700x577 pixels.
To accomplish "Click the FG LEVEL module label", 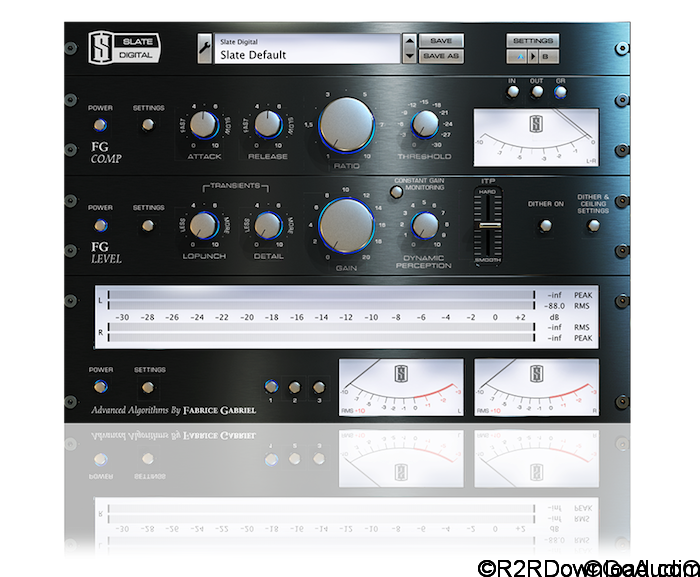I will 106,253.
